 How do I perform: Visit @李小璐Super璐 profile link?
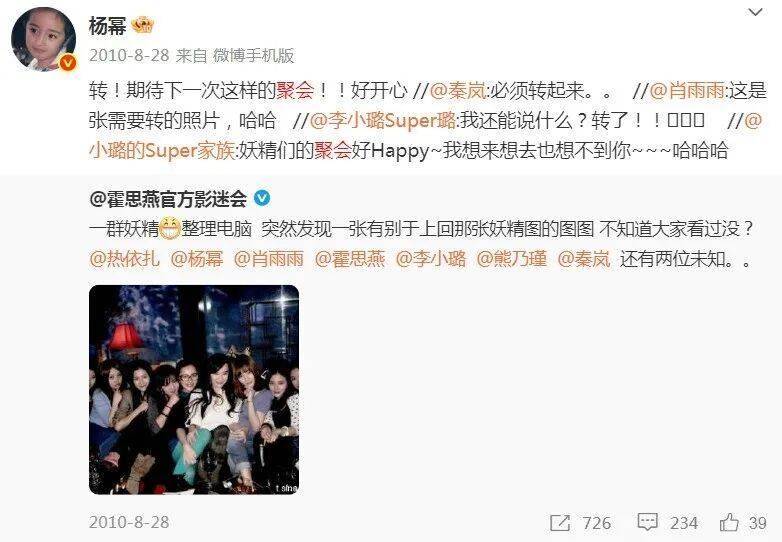383,120
